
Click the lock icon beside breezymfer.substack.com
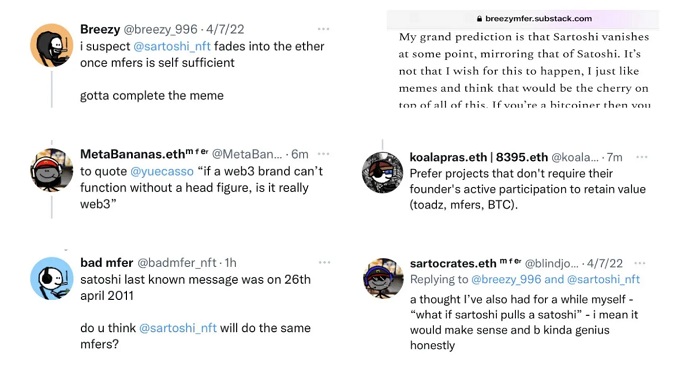click(x=479, y=19)
